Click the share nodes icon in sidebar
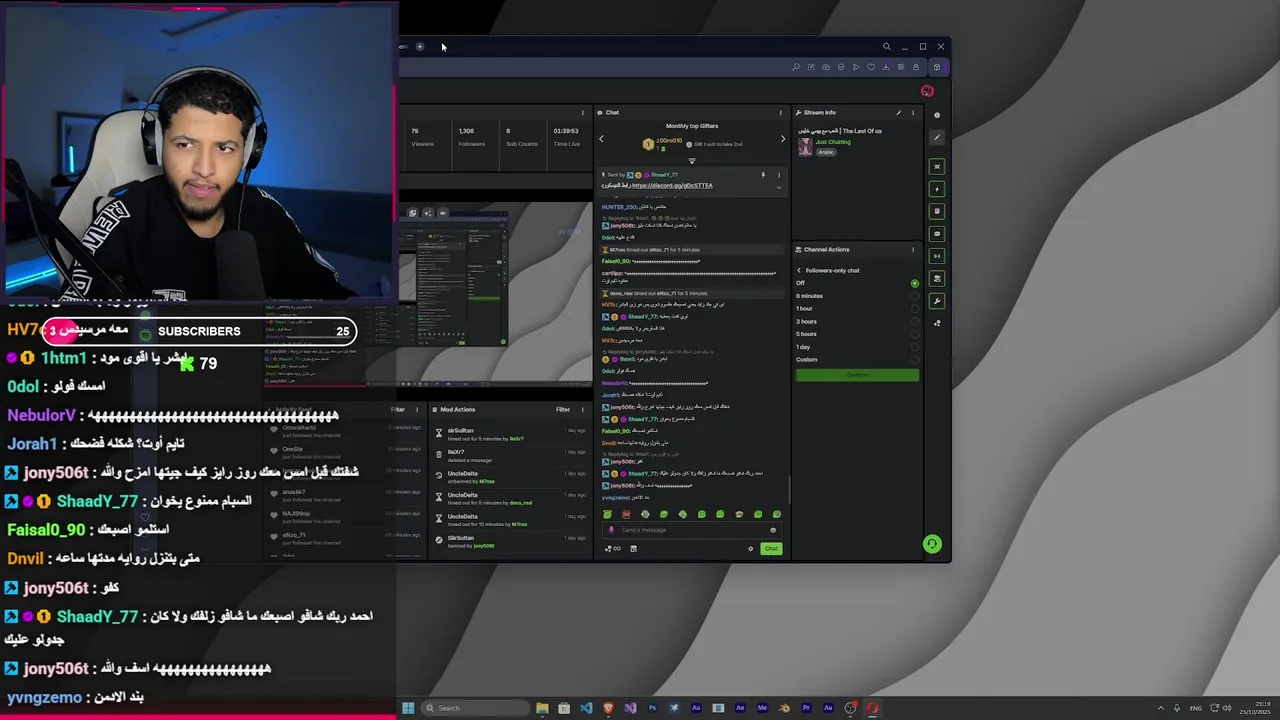Viewport: 1280px width, 720px height. pyautogui.click(x=937, y=323)
